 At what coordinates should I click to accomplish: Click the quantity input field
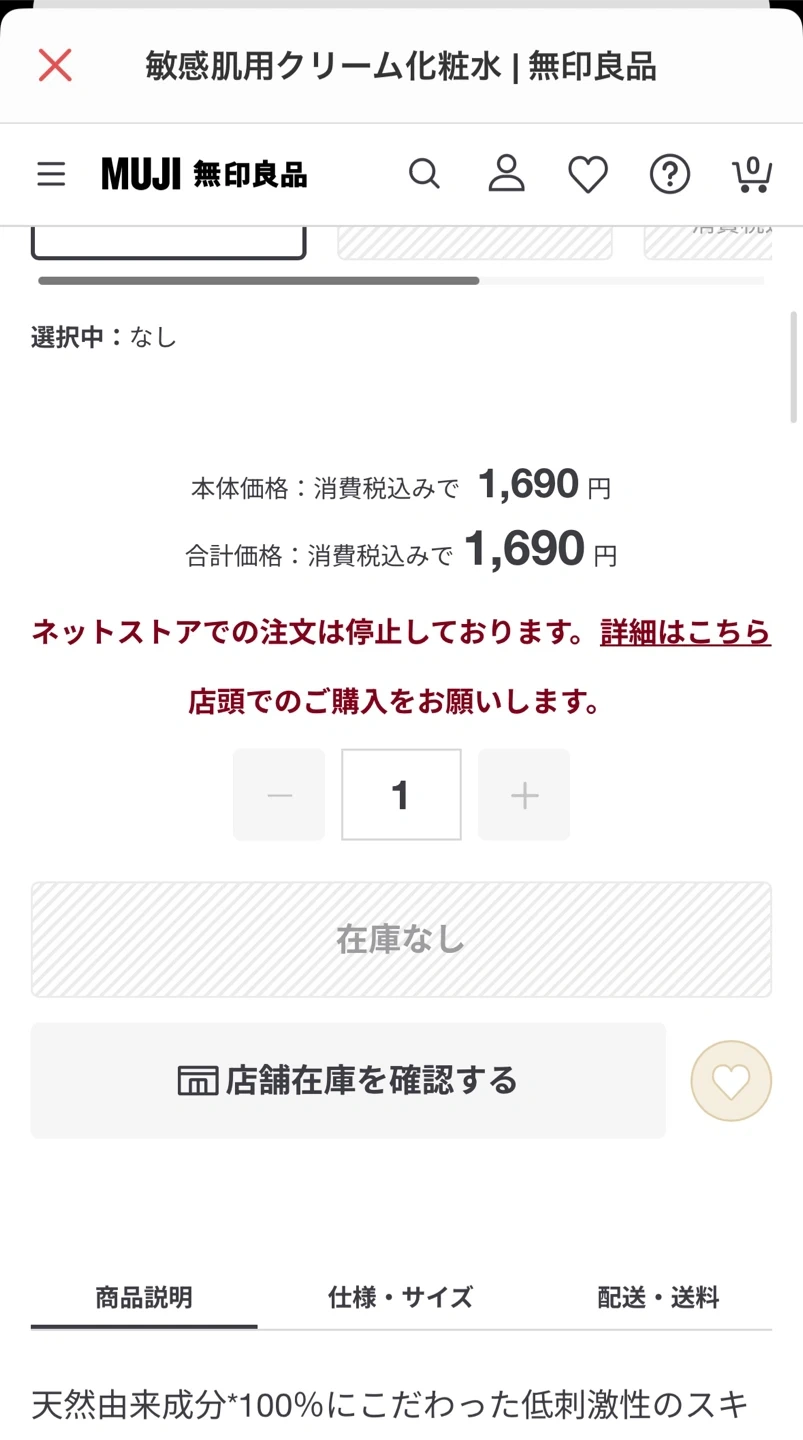pos(401,795)
